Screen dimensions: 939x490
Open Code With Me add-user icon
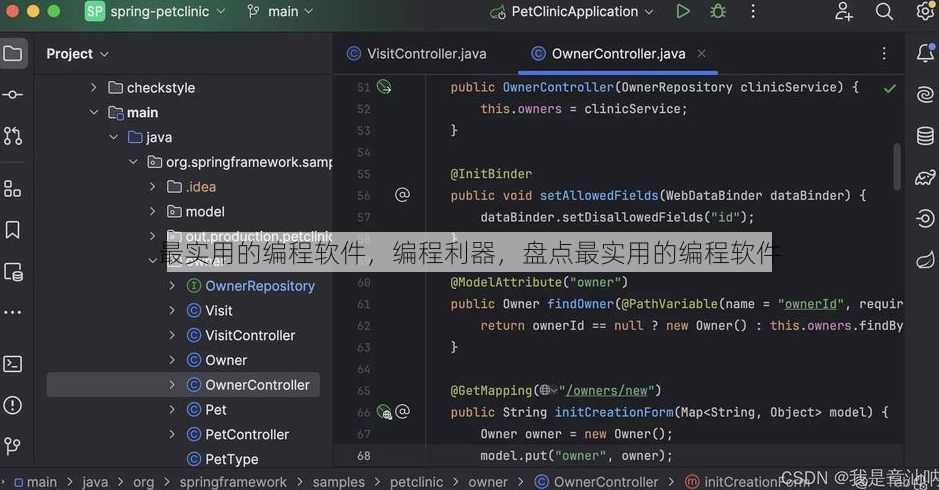click(x=844, y=11)
